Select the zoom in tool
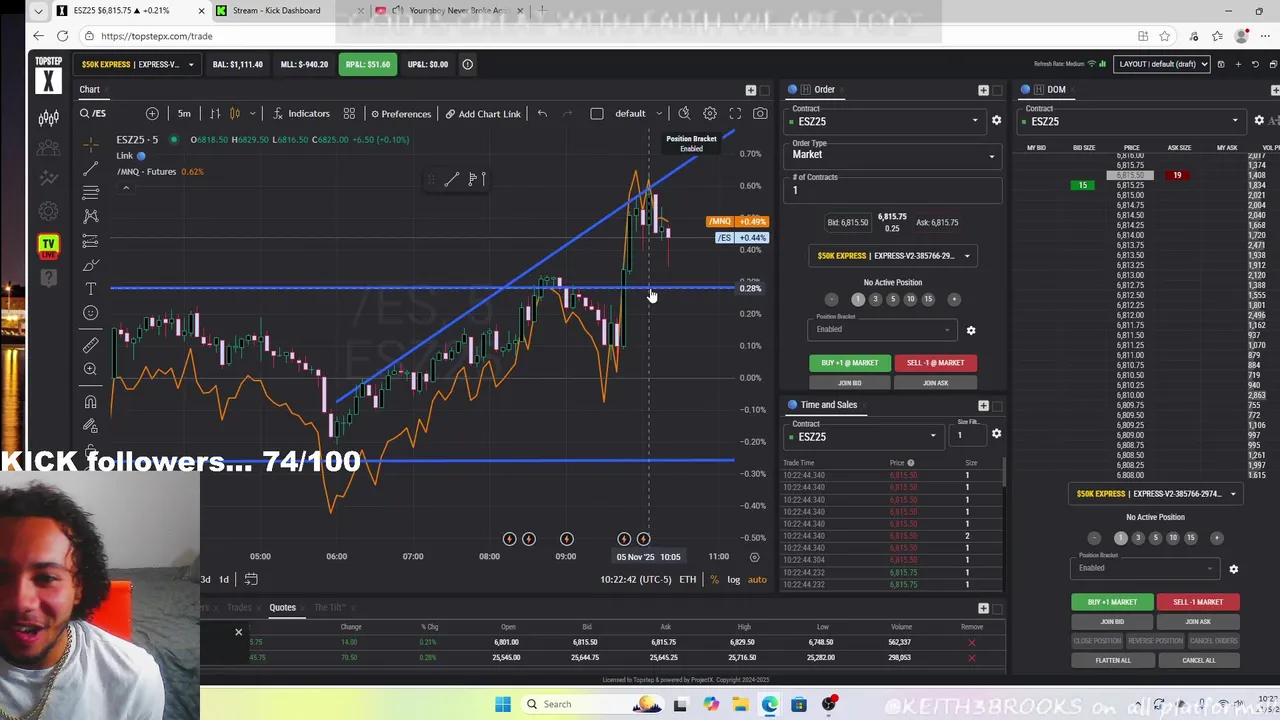 [x=91, y=369]
